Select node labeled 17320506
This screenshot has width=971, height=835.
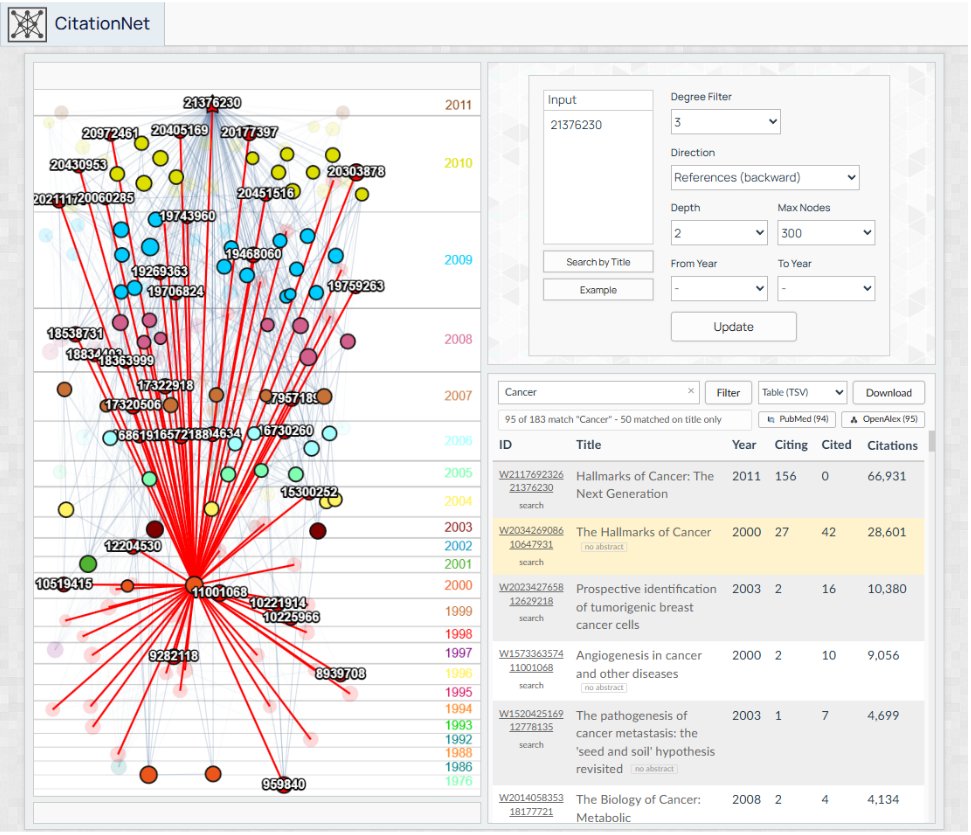[x=133, y=404]
